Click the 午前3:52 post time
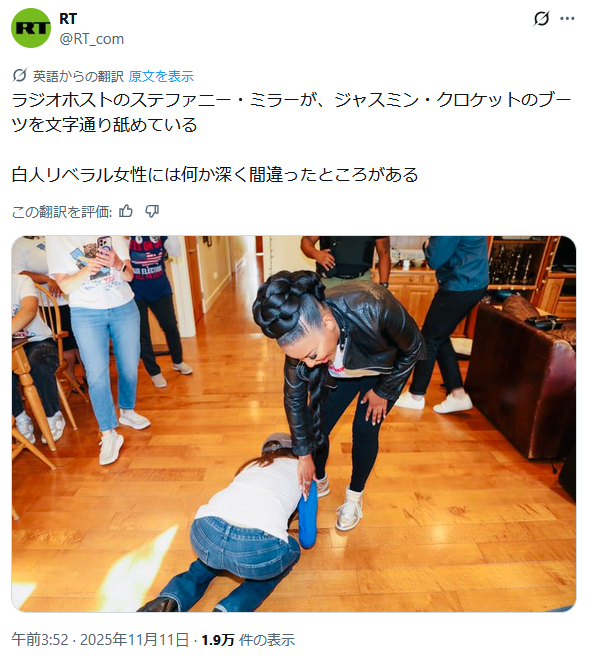 click(x=39, y=640)
